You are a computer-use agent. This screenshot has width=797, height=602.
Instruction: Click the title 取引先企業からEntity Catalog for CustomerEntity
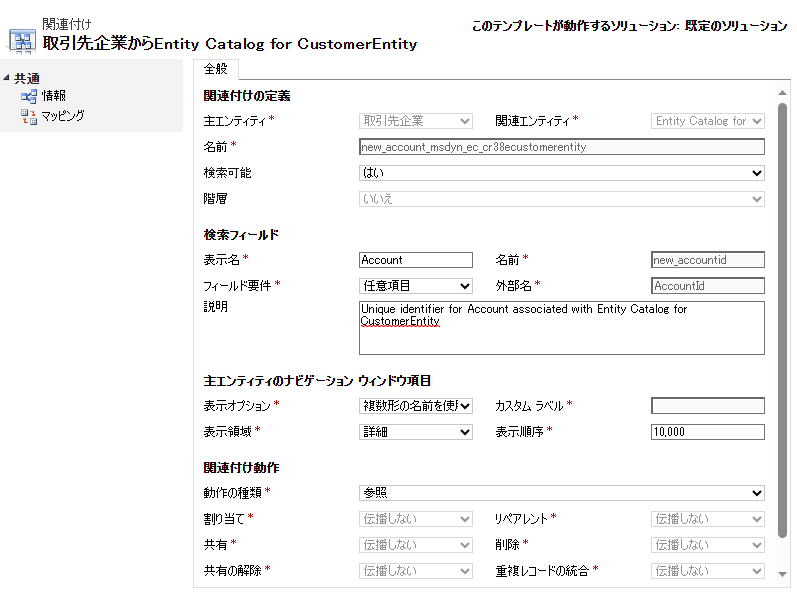[230, 43]
